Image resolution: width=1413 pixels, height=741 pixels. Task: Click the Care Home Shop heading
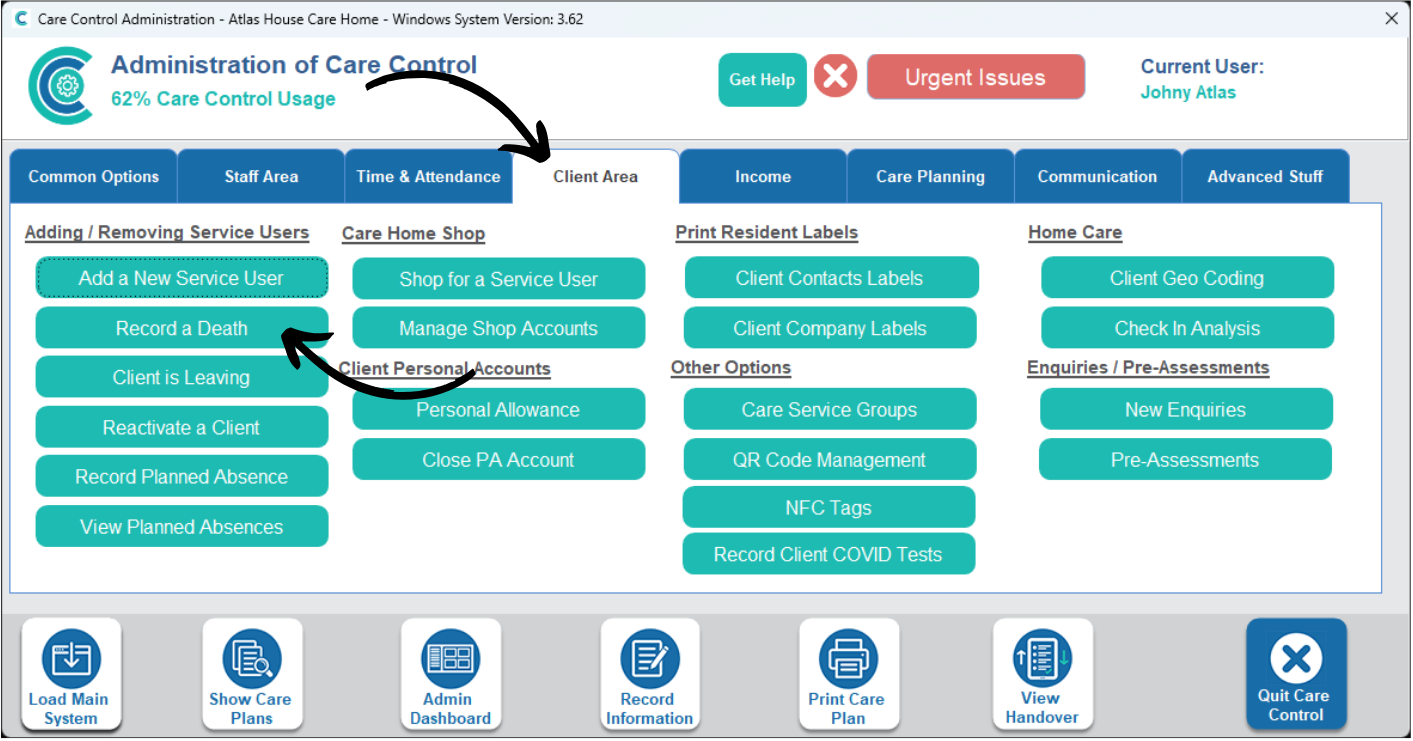click(413, 233)
